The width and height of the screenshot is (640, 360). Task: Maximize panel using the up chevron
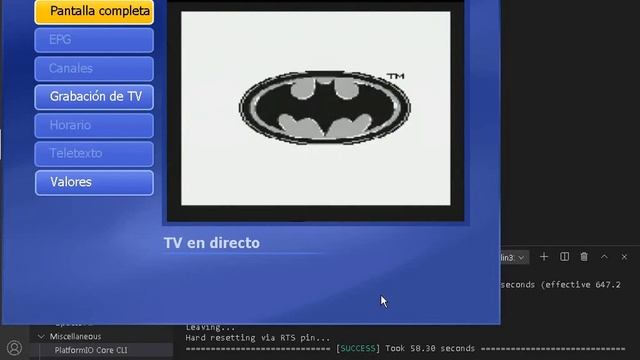tap(604, 257)
